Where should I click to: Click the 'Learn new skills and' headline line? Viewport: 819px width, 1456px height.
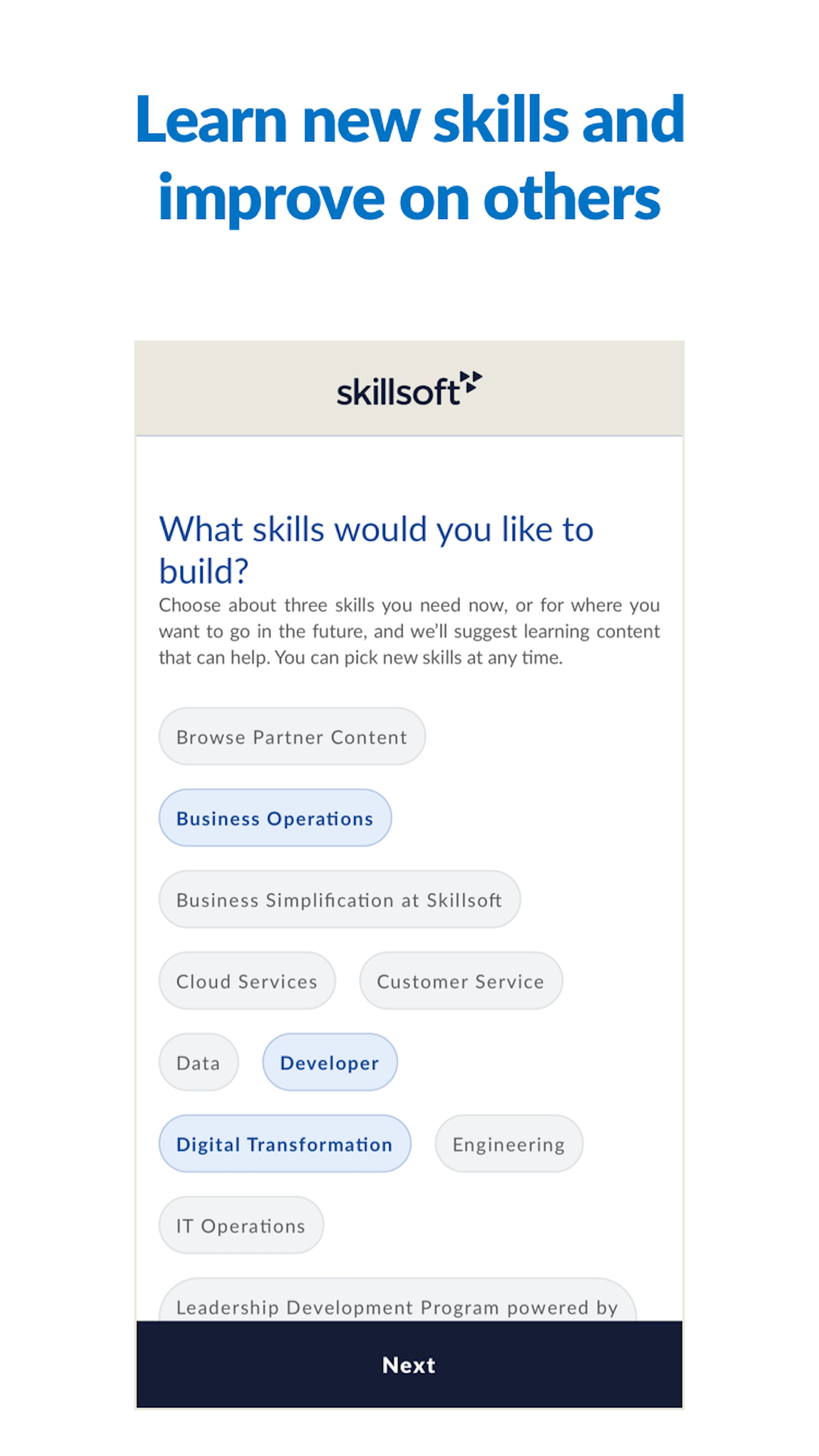pos(409,120)
